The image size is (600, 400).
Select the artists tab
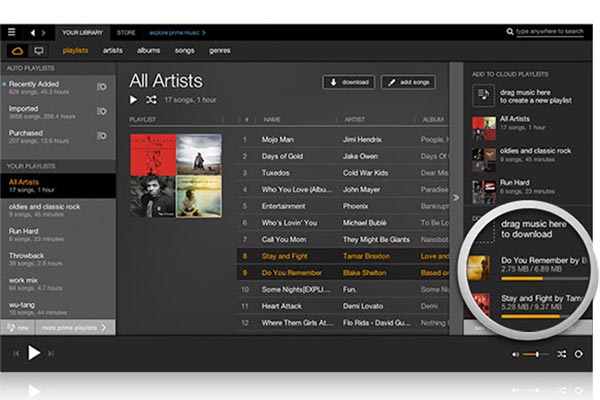click(x=112, y=51)
